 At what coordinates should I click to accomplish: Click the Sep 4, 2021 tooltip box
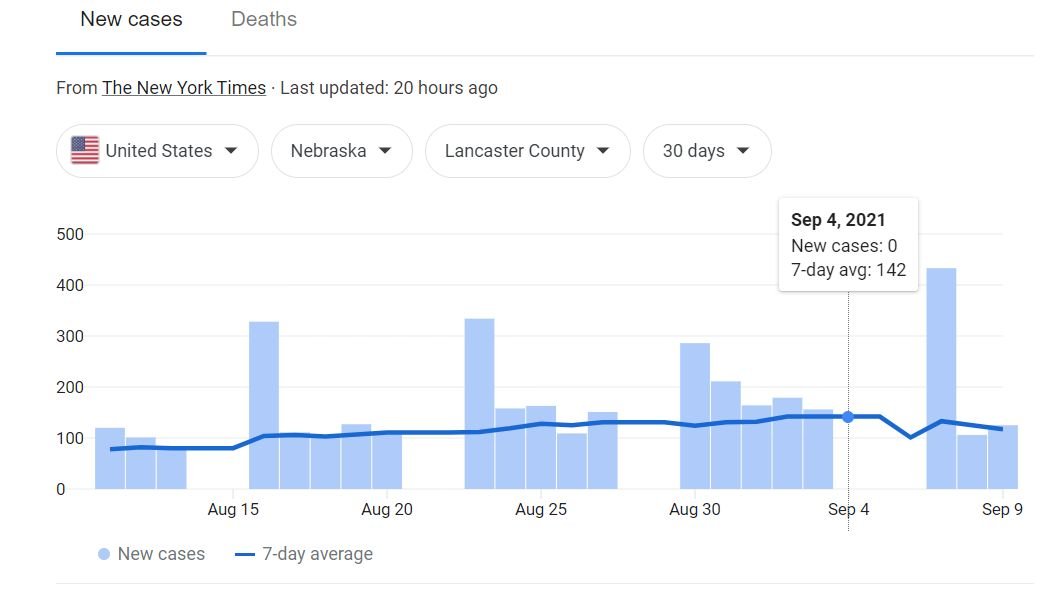(848, 245)
